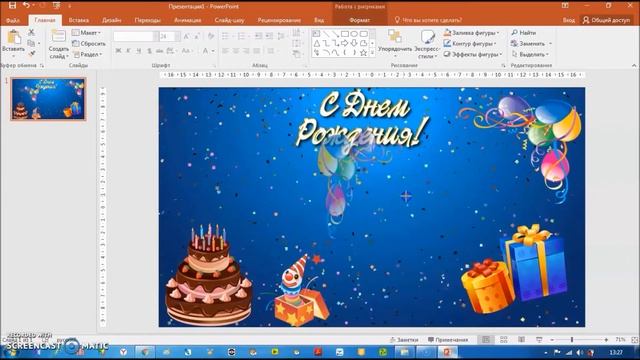This screenshot has height=360, width=640.
Task: Start slideshow from beginning quick access icon
Action: coord(56,6)
